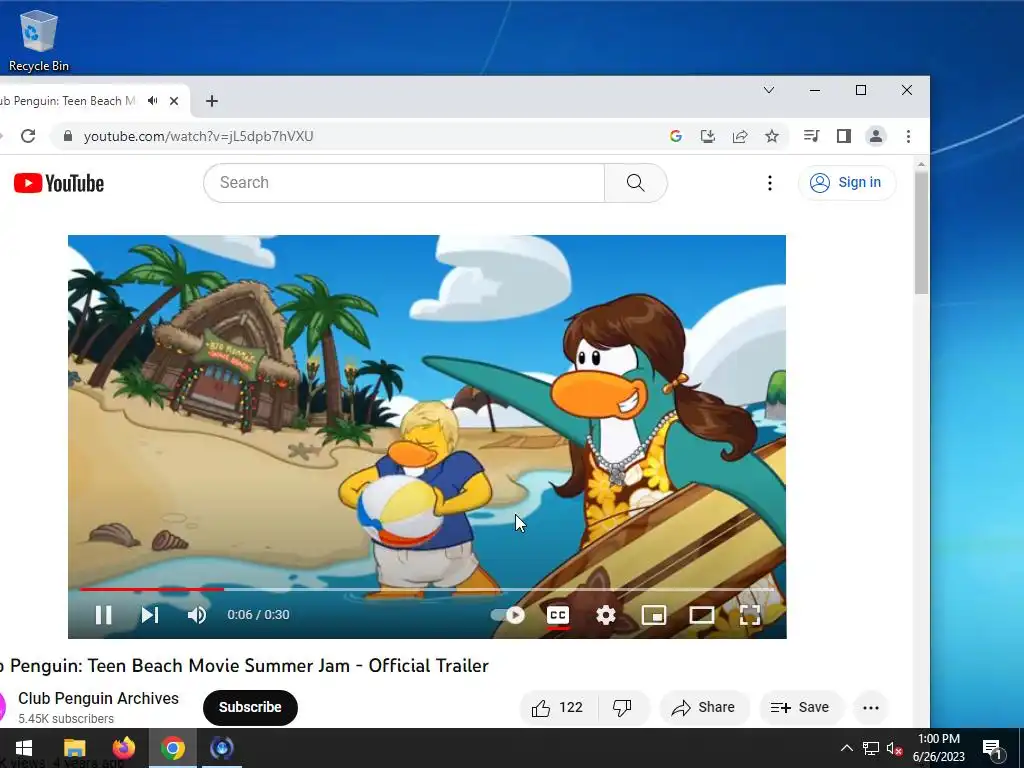1024x768 pixels.
Task: Toggle closed captions CC button
Action: (558, 615)
